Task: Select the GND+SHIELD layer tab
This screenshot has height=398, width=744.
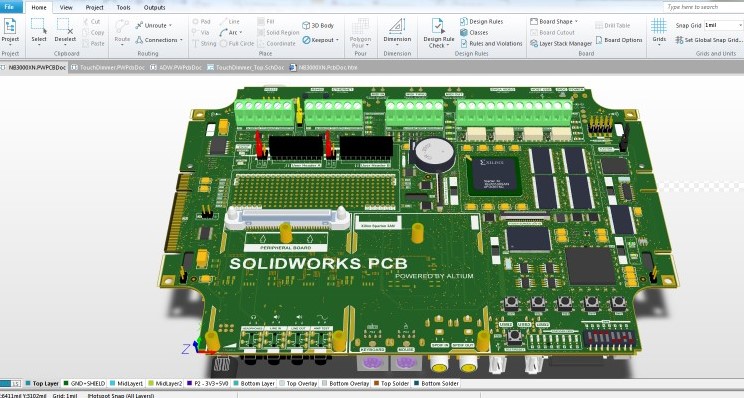Action: [84, 383]
